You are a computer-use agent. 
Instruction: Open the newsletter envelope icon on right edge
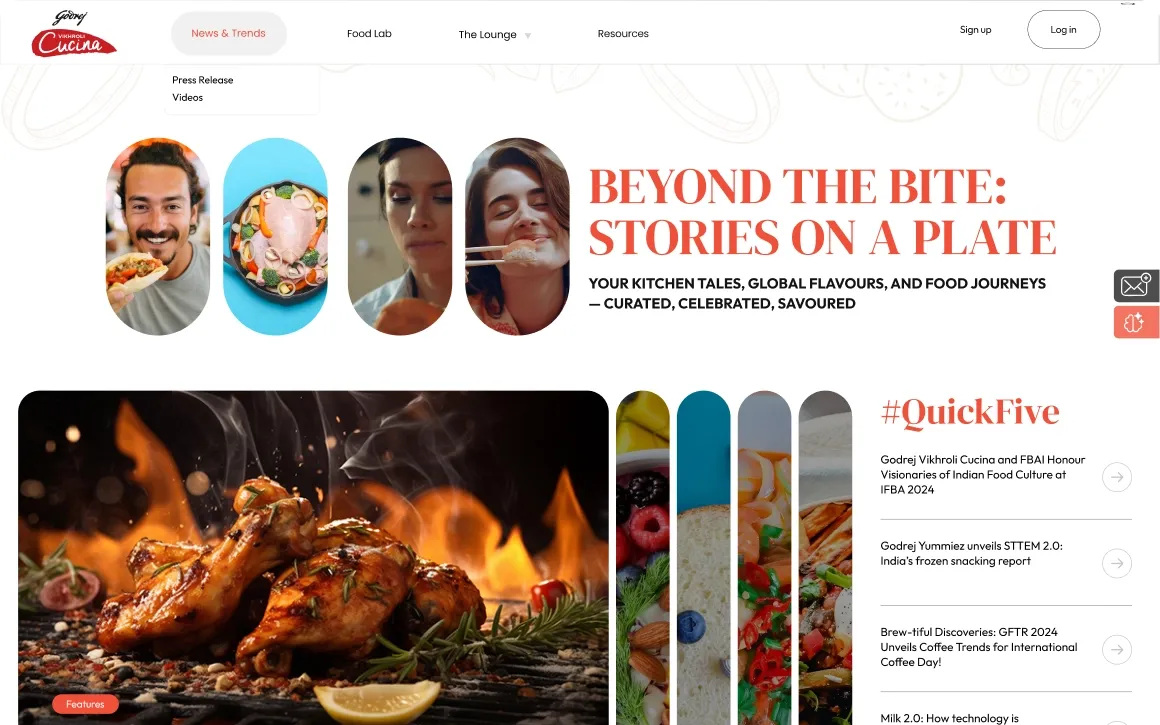tap(1136, 286)
